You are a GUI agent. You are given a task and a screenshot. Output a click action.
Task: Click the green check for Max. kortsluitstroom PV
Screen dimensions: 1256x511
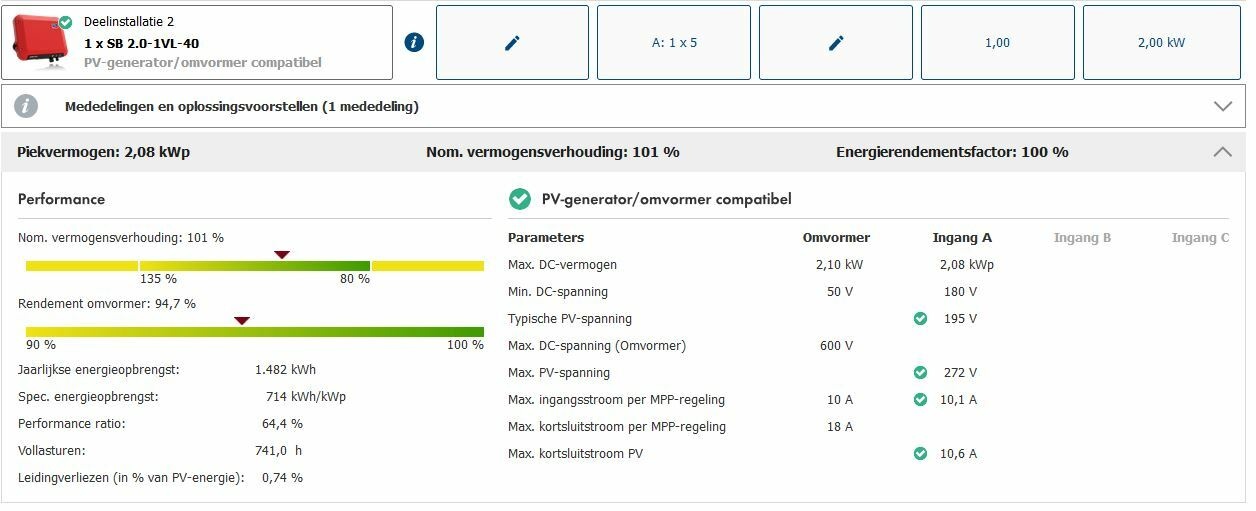click(920, 454)
